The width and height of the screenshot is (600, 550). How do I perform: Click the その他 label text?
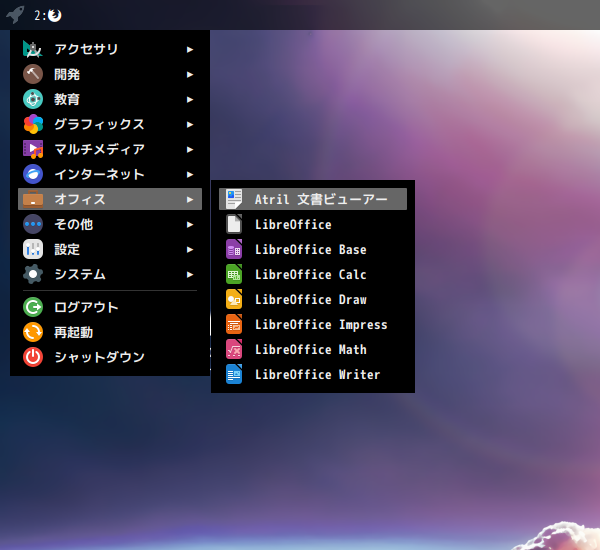tap(73, 224)
